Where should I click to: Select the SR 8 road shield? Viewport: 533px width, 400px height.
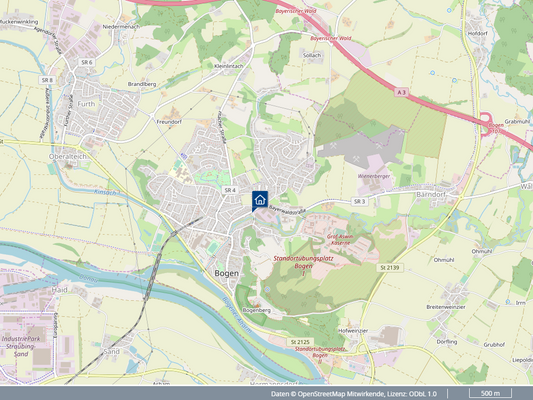pyautogui.click(x=47, y=80)
